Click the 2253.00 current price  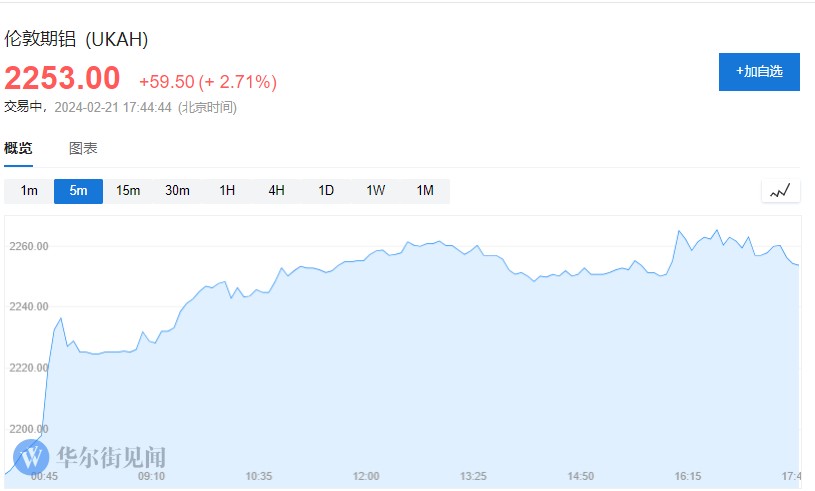click(x=62, y=78)
